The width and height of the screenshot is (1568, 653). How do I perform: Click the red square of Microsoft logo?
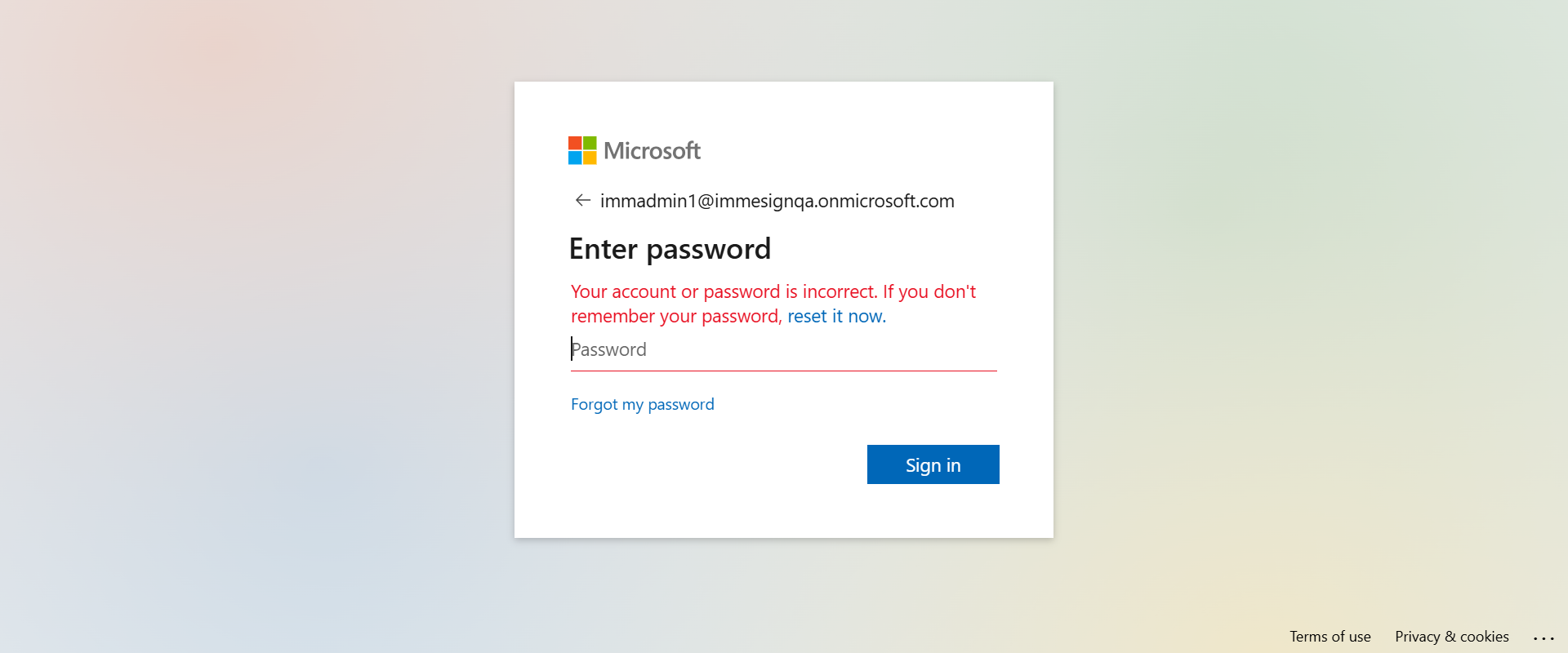coord(575,143)
